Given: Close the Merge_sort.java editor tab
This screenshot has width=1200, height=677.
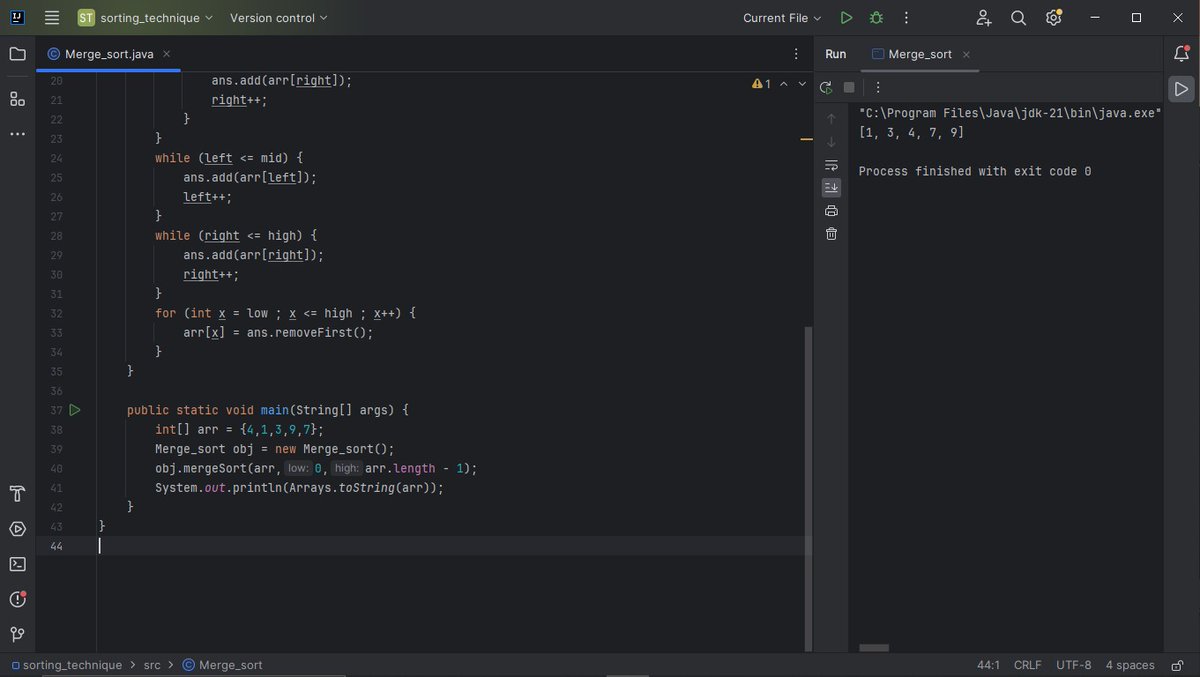Looking at the screenshot, I should 166,54.
